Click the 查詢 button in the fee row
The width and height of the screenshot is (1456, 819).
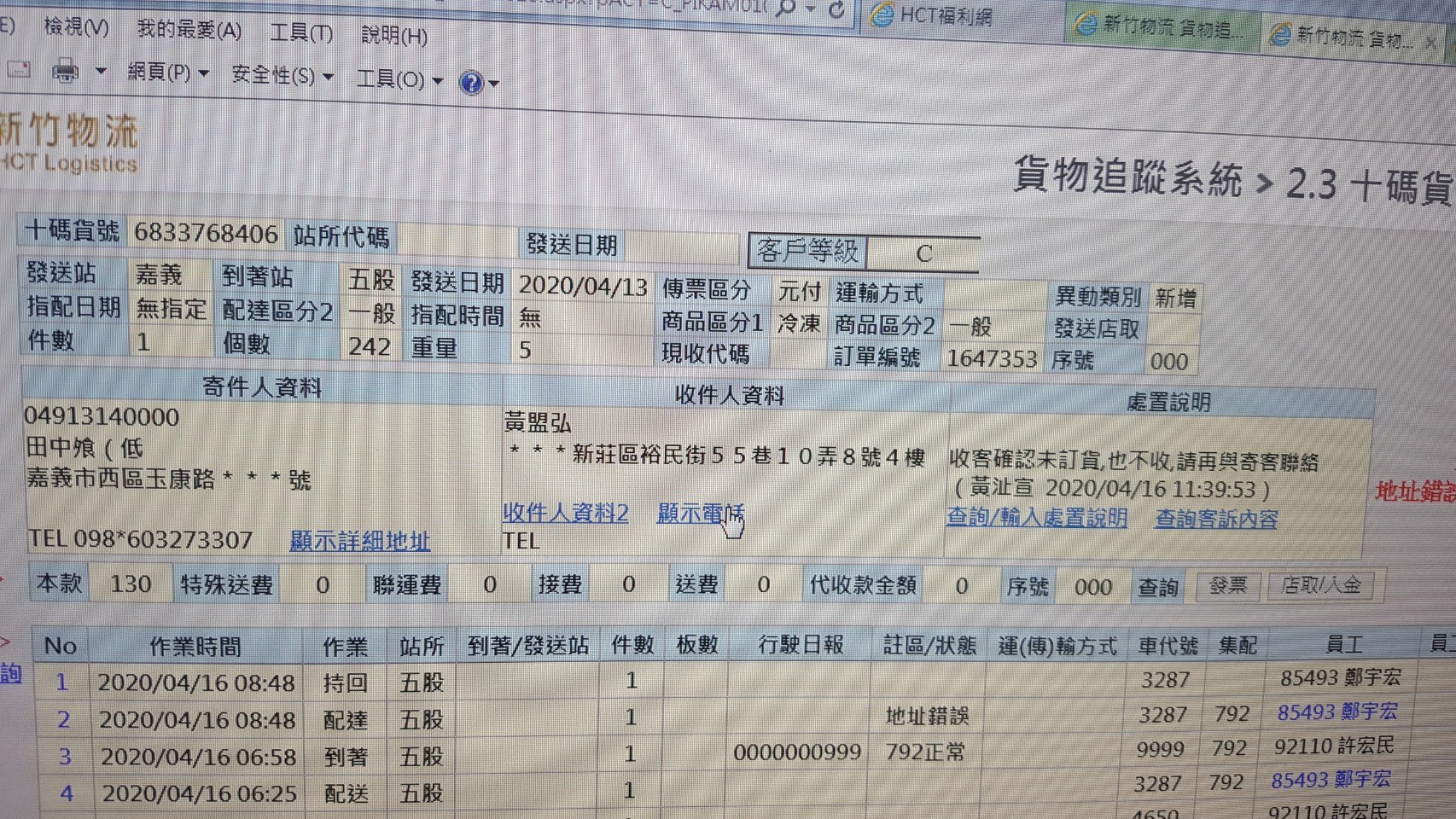point(1158,587)
